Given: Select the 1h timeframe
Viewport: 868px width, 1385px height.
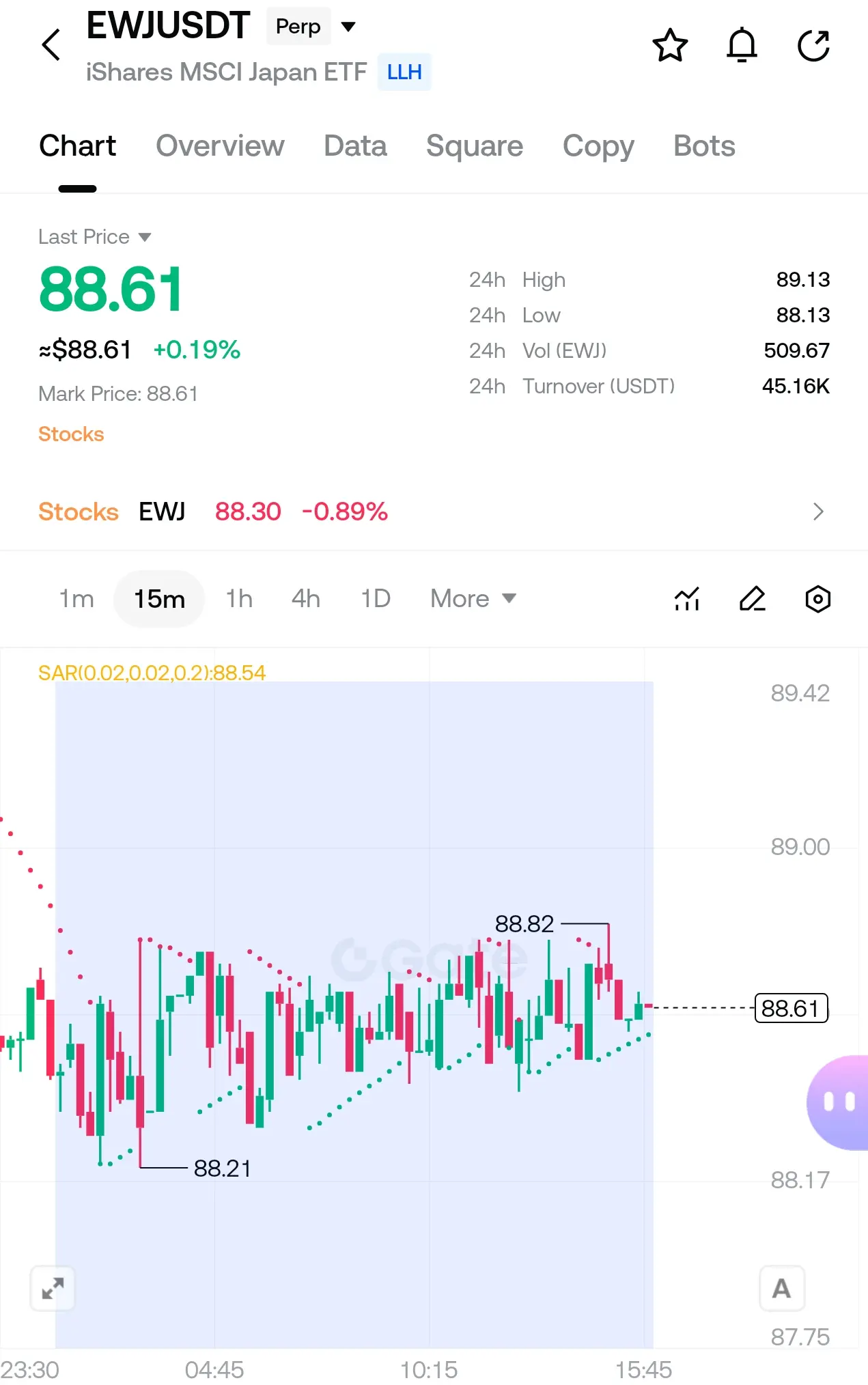Looking at the screenshot, I should pos(239,599).
